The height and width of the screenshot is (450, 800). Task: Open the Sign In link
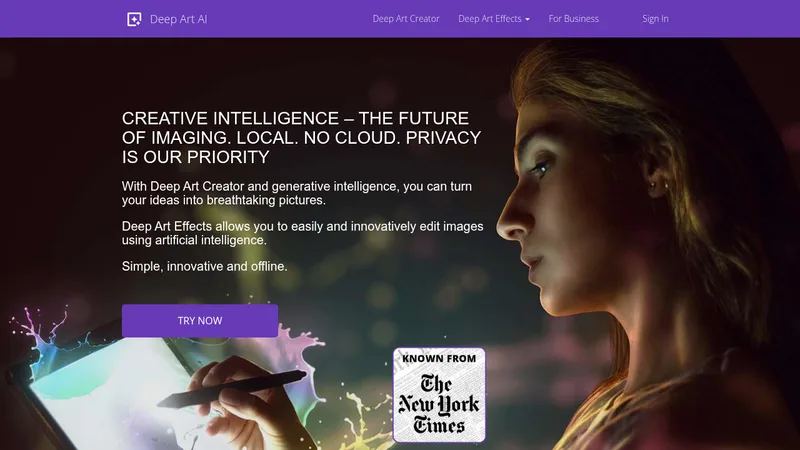pyautogui.click(x=655, y=19)
